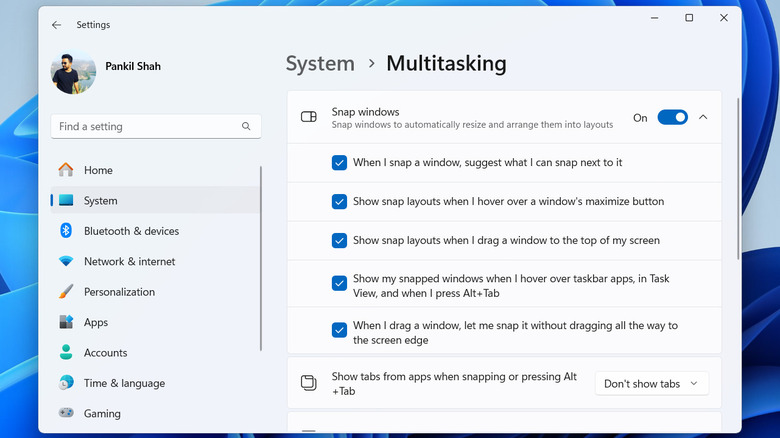Image resolution: width=780 pixels, height=438 pixels.
Task: Collapse the Snap windows section chevron
Action: [x=703, y=117]
